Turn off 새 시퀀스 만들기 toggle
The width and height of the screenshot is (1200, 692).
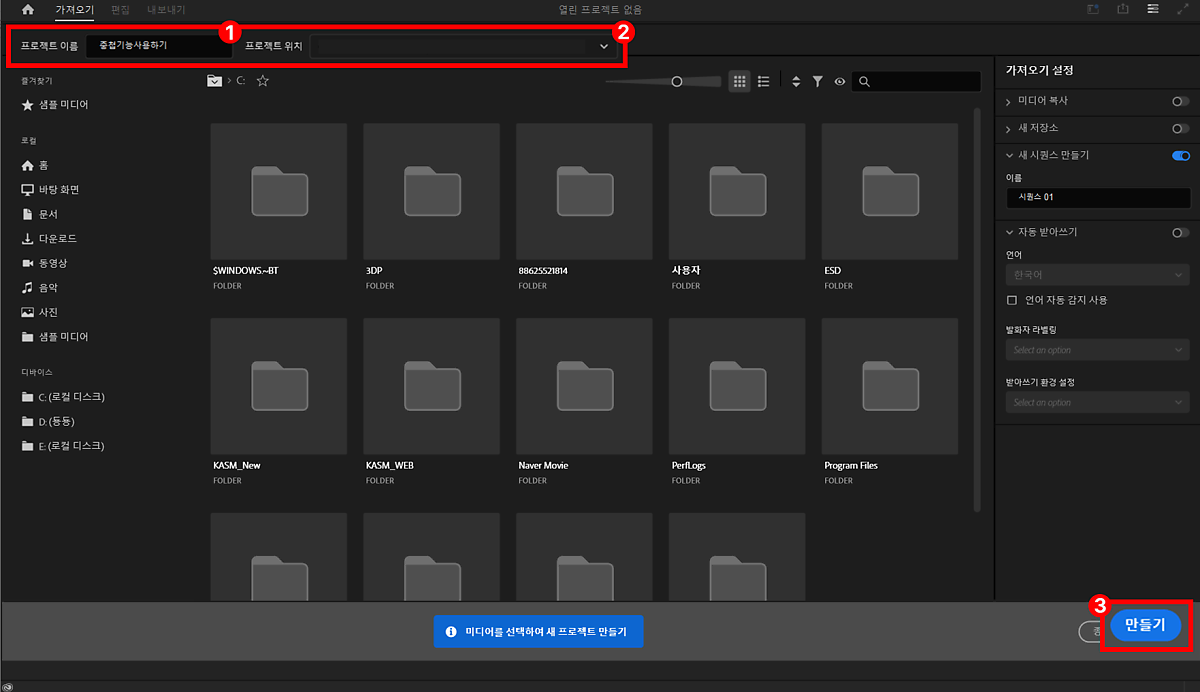[x=1181, y=155]
